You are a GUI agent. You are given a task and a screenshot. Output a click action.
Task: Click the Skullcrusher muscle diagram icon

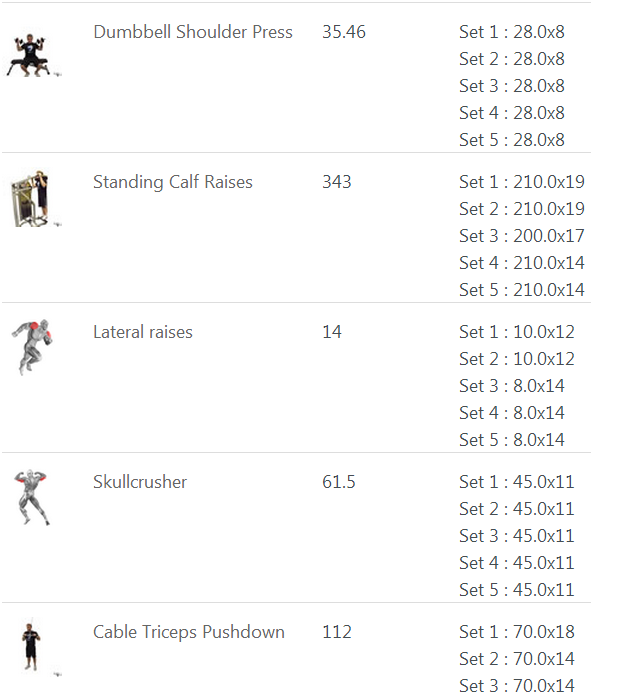31,497
